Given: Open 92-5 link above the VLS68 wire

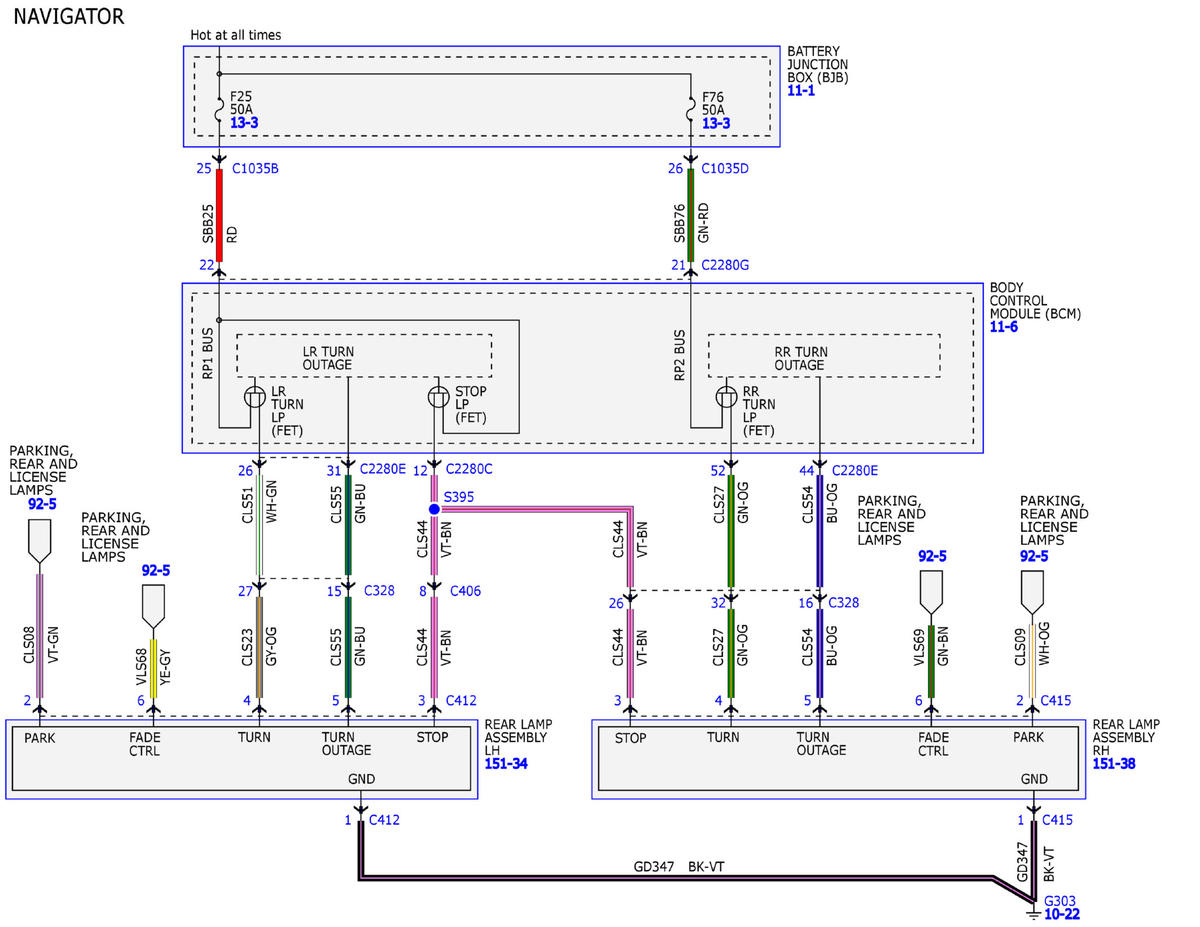Looking at the screenshot, I should [x=155, y=570].
